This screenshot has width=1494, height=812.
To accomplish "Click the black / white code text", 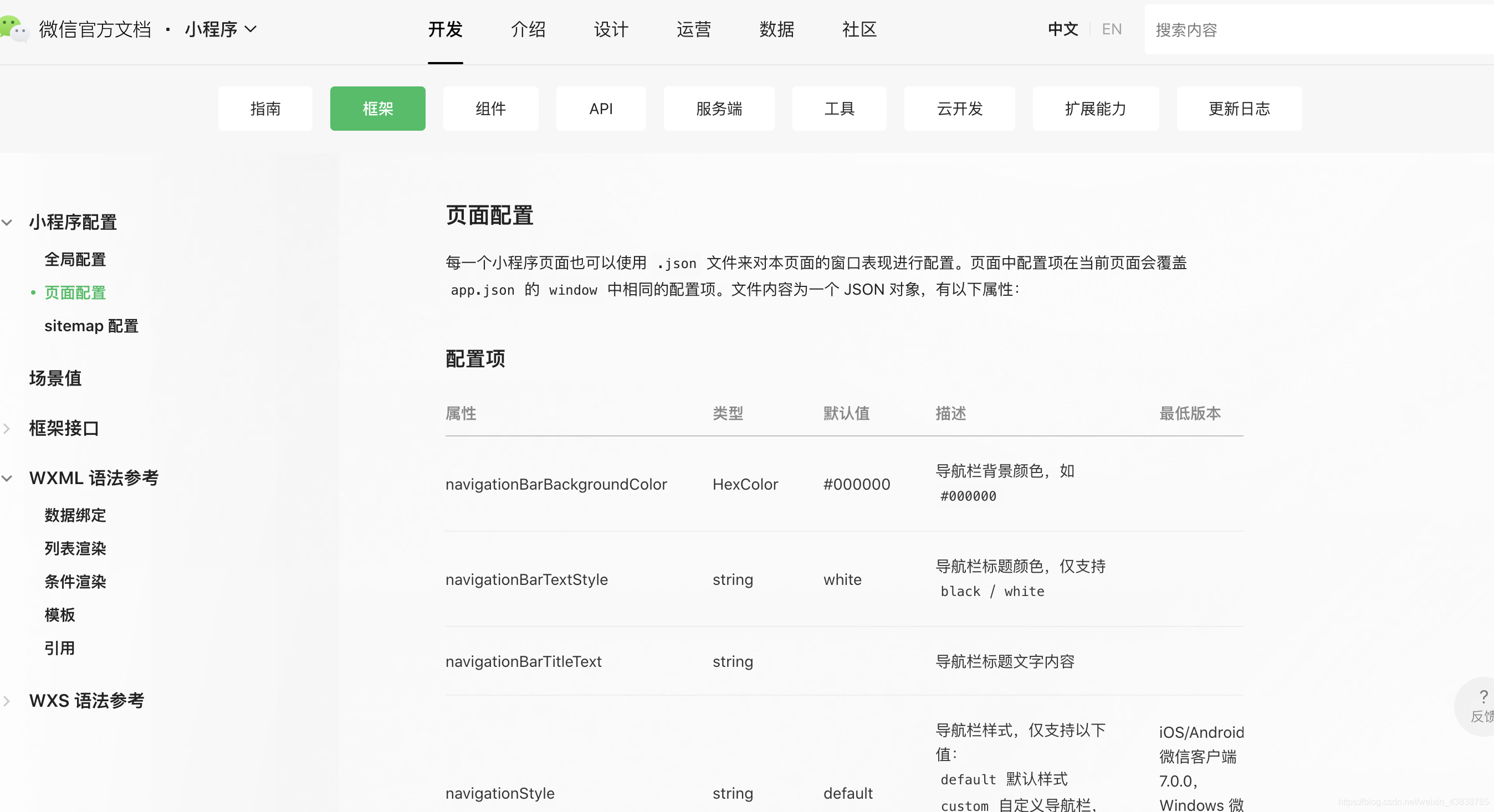I will pyautogui.click(x=992, y=591).
